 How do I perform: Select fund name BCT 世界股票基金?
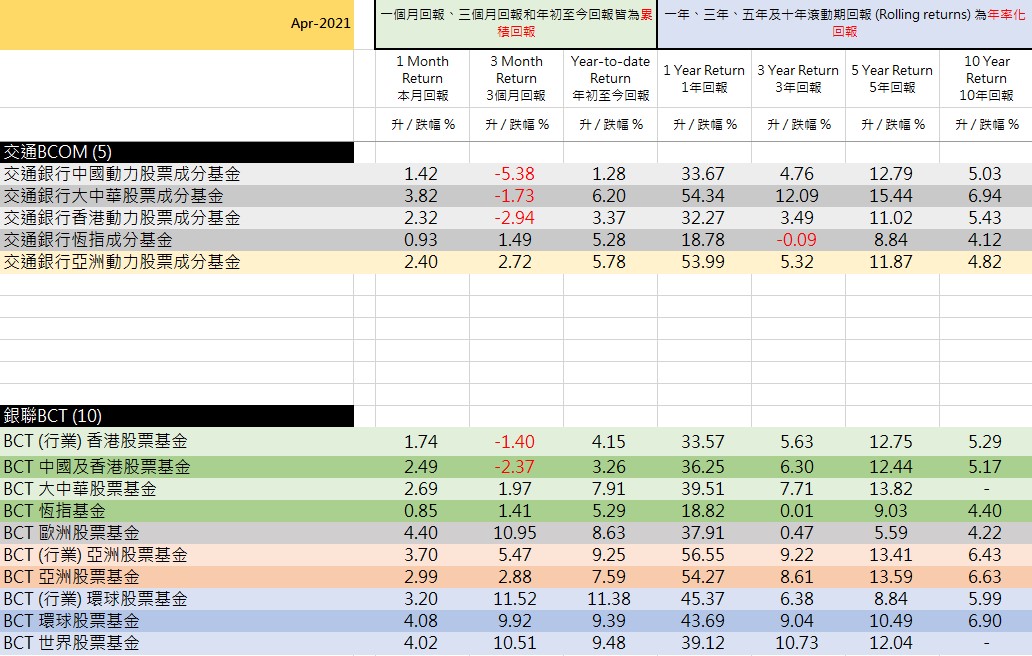coord(71,643)
